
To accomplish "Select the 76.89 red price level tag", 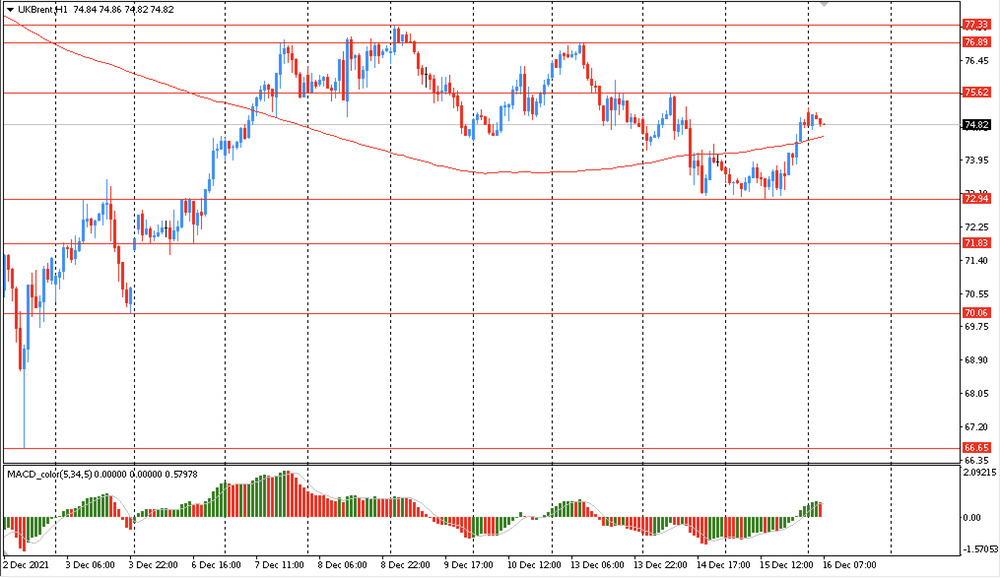I will [x=976, y=43].
